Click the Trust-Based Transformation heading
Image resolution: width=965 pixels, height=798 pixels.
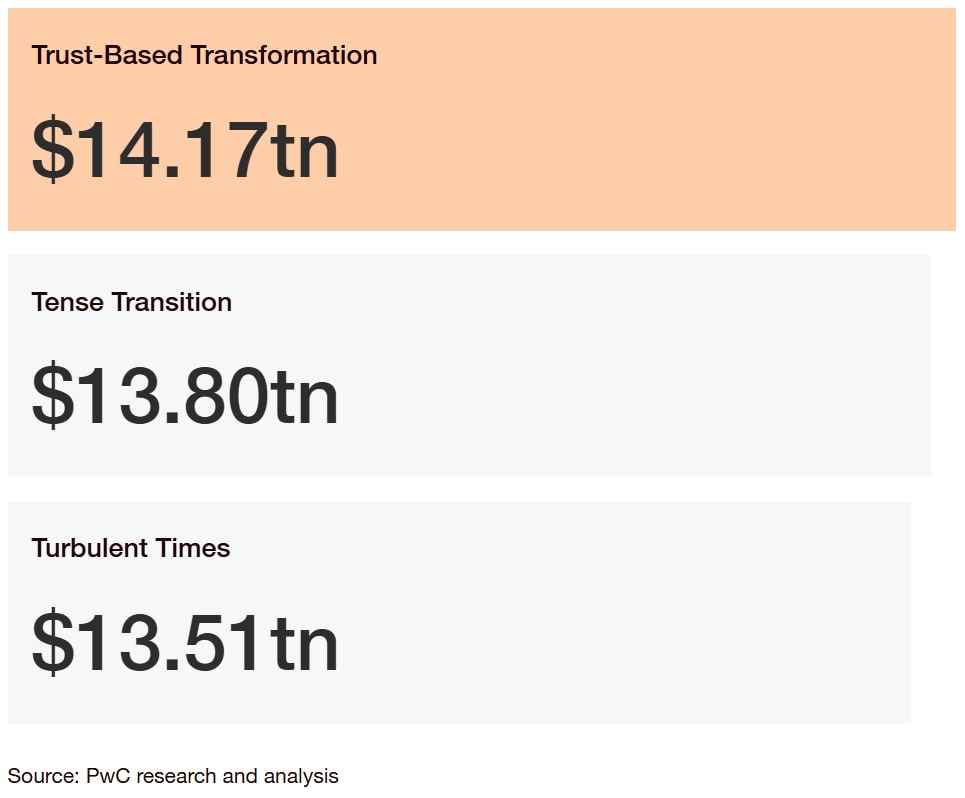[204, 55]
